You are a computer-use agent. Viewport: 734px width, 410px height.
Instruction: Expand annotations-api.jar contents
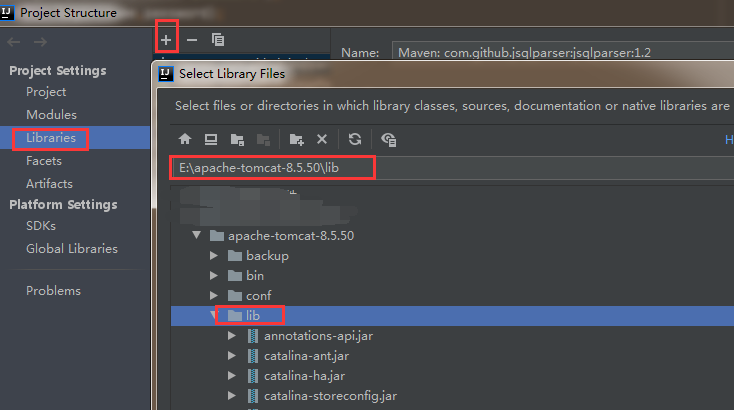232,336
